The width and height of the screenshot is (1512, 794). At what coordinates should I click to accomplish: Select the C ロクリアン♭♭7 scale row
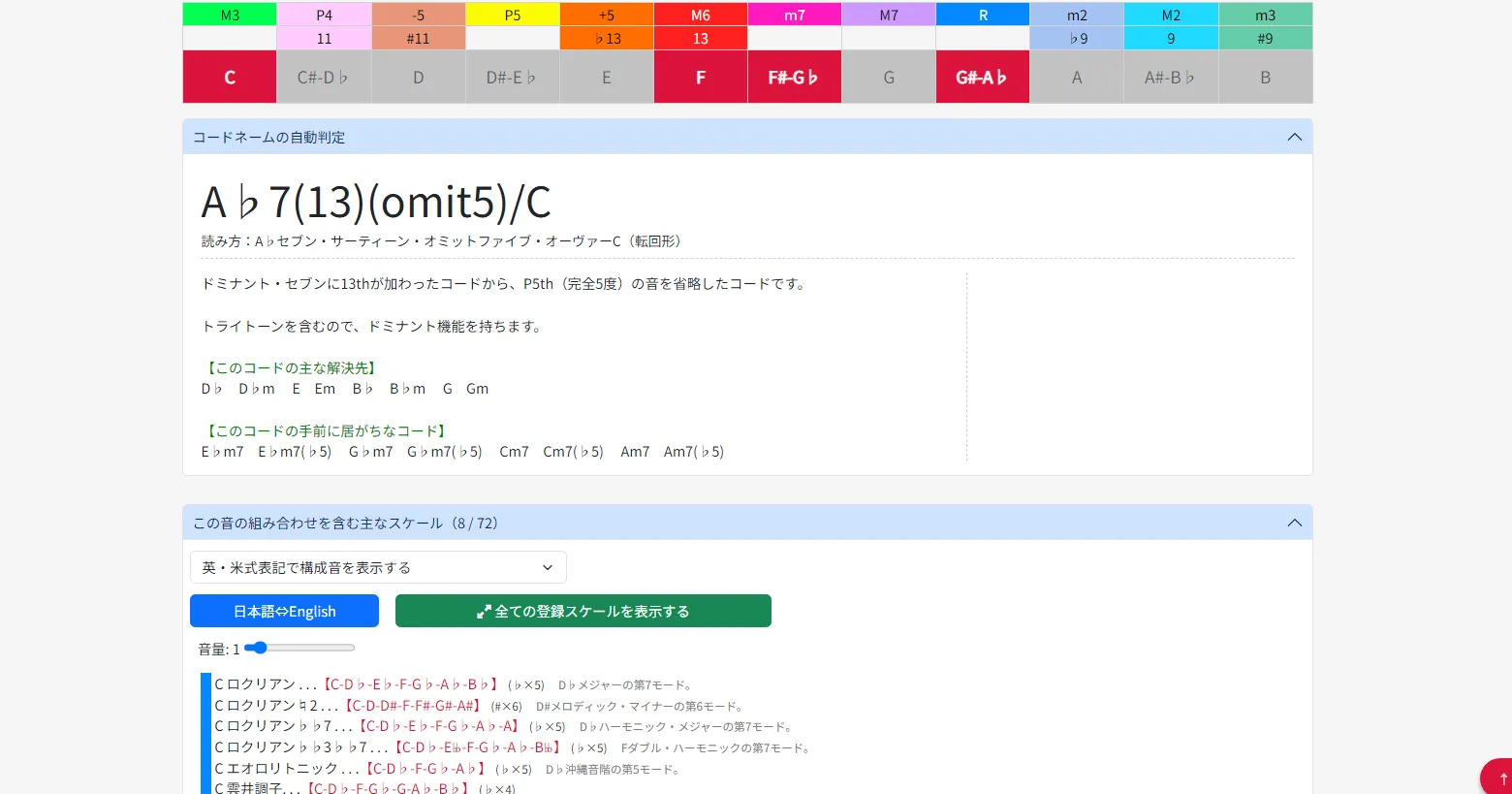pyautogui.click(x=504, y=726)
